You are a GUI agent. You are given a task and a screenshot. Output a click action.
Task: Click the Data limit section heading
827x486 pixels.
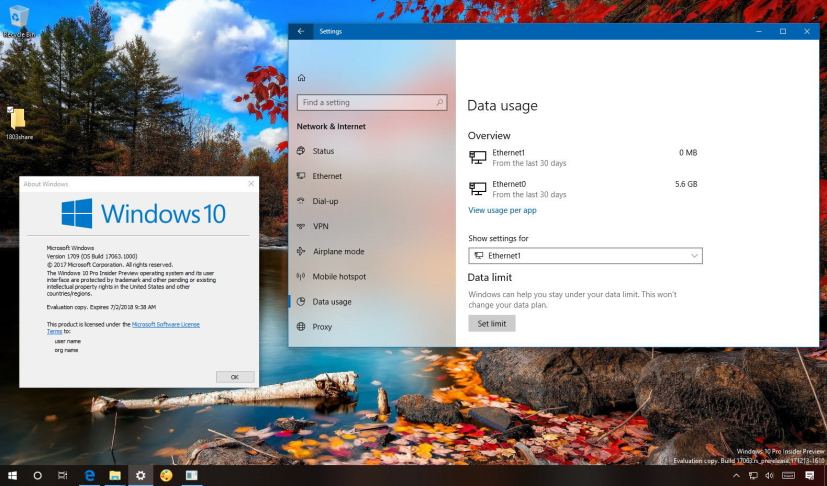[x=489, y=278]
